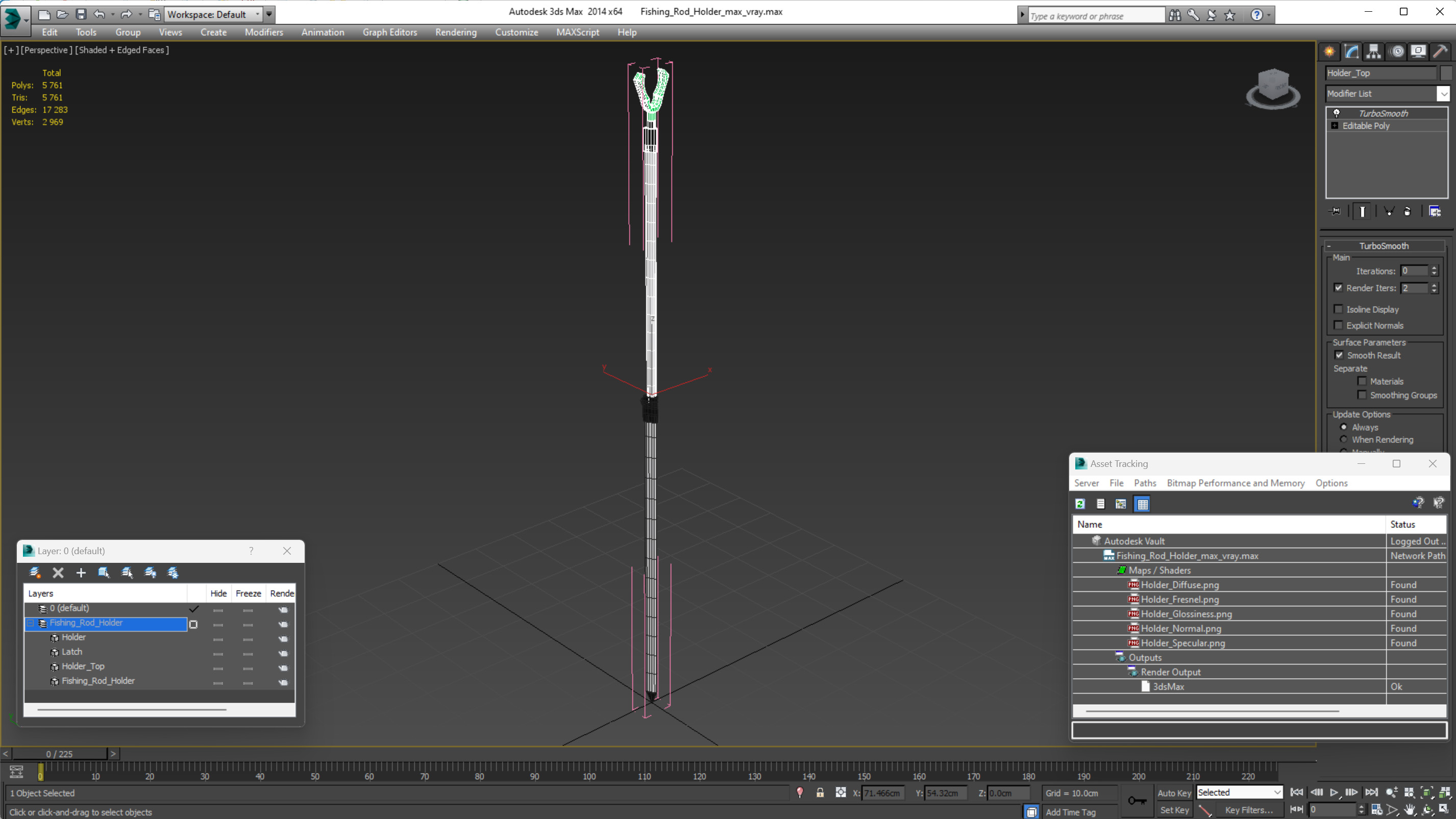Viewport: 1456px width, 819px height.
Task: Select the Always update option
Action: 1344,427
